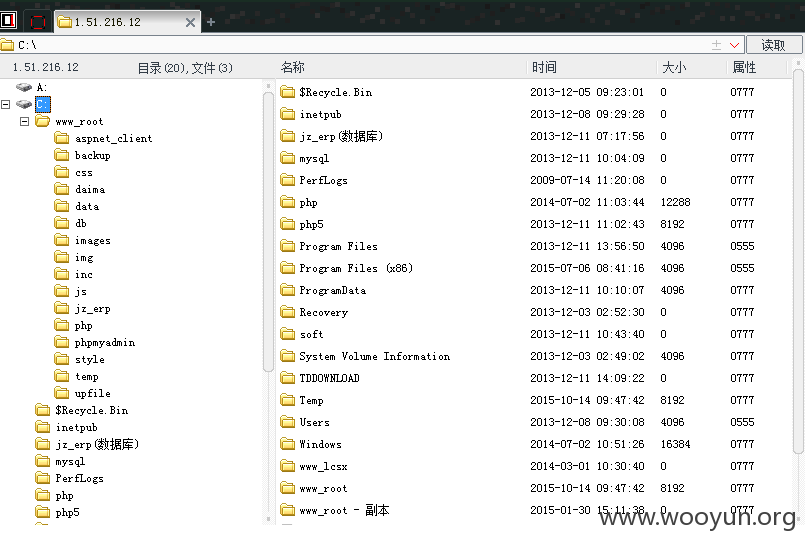Click the inetpub folder icon in the file list
Viewport: 805px width, 546px height.
[x=288, y=114]
